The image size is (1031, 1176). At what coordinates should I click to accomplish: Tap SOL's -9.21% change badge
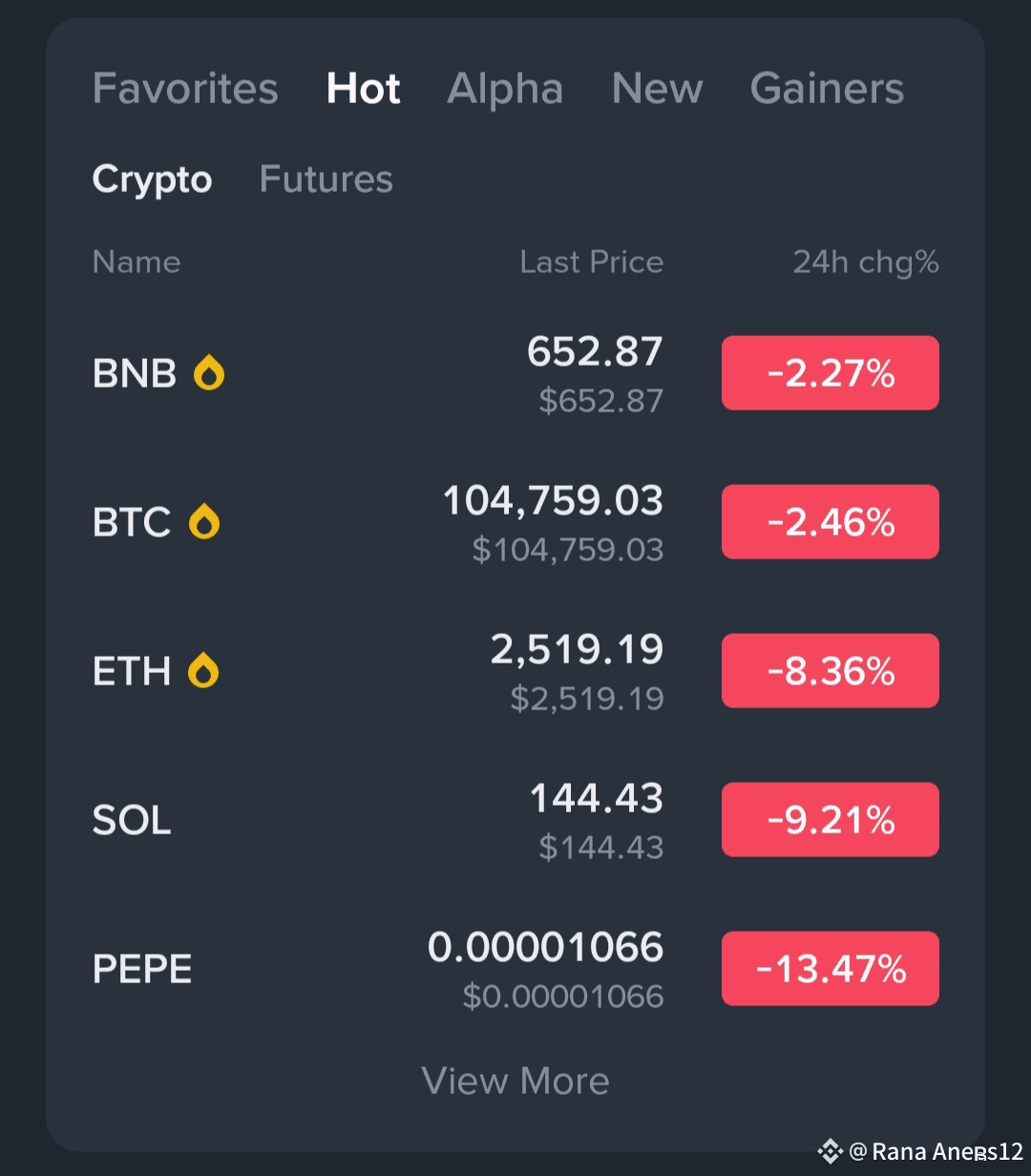point(830,820)
